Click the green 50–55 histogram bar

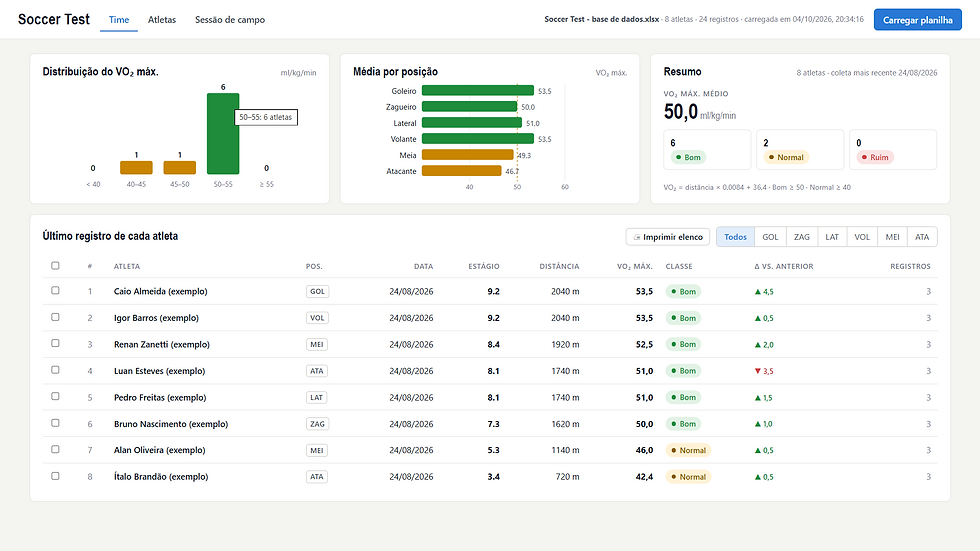223,134
